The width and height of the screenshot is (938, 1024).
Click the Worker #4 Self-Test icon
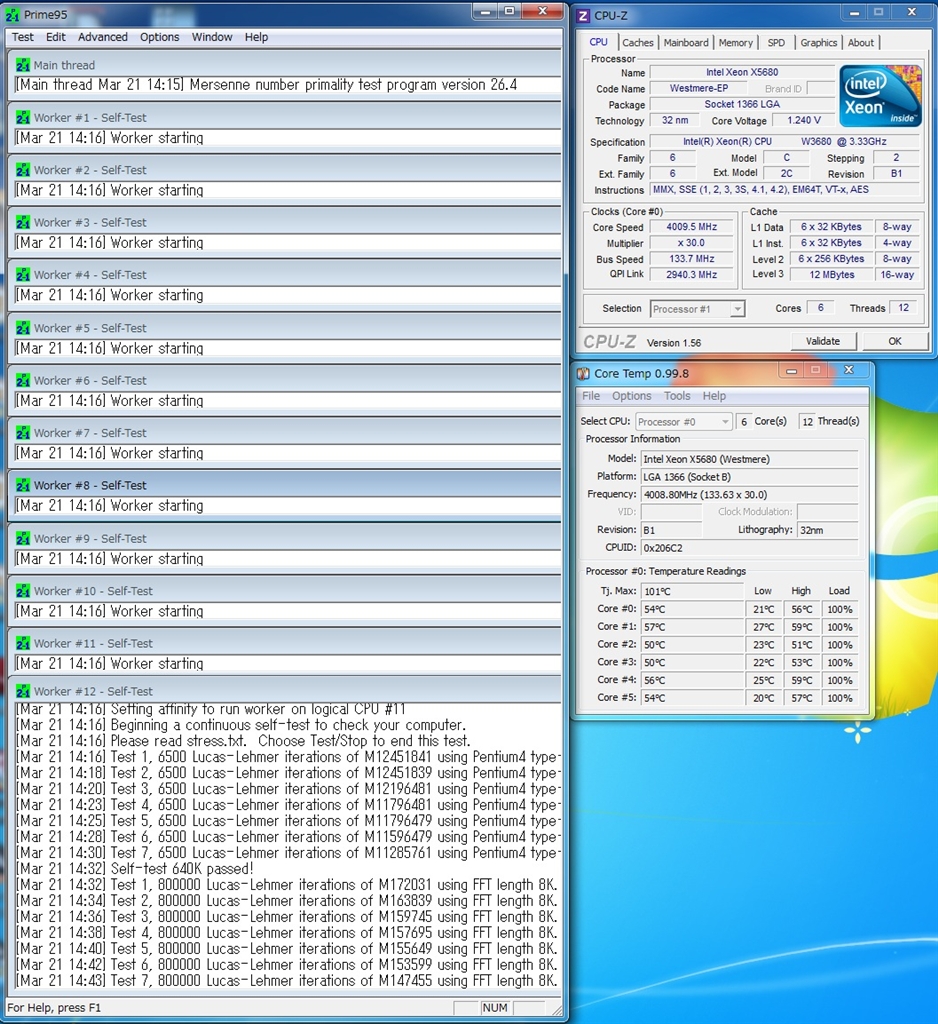(x=23, y=275)
